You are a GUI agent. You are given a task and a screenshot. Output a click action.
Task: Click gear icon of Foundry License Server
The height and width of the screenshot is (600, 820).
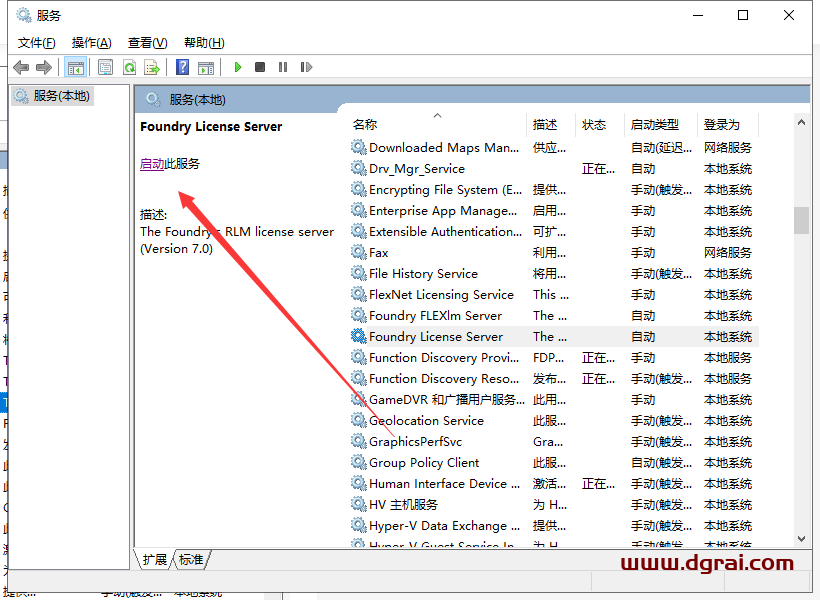tap(358, 336)
